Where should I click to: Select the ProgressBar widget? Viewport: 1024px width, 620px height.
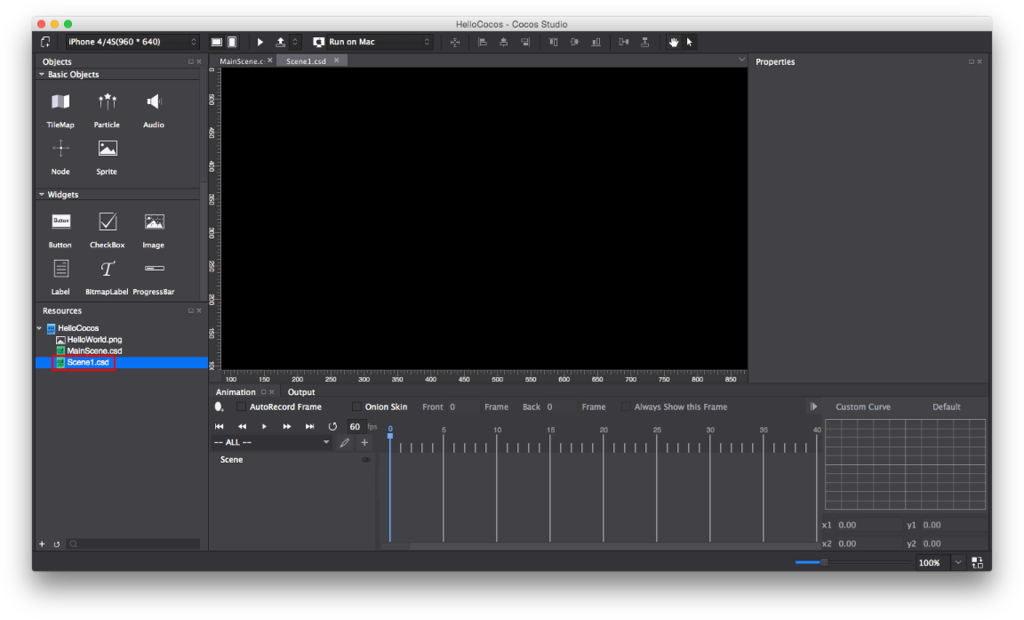[x=153, y=276]
